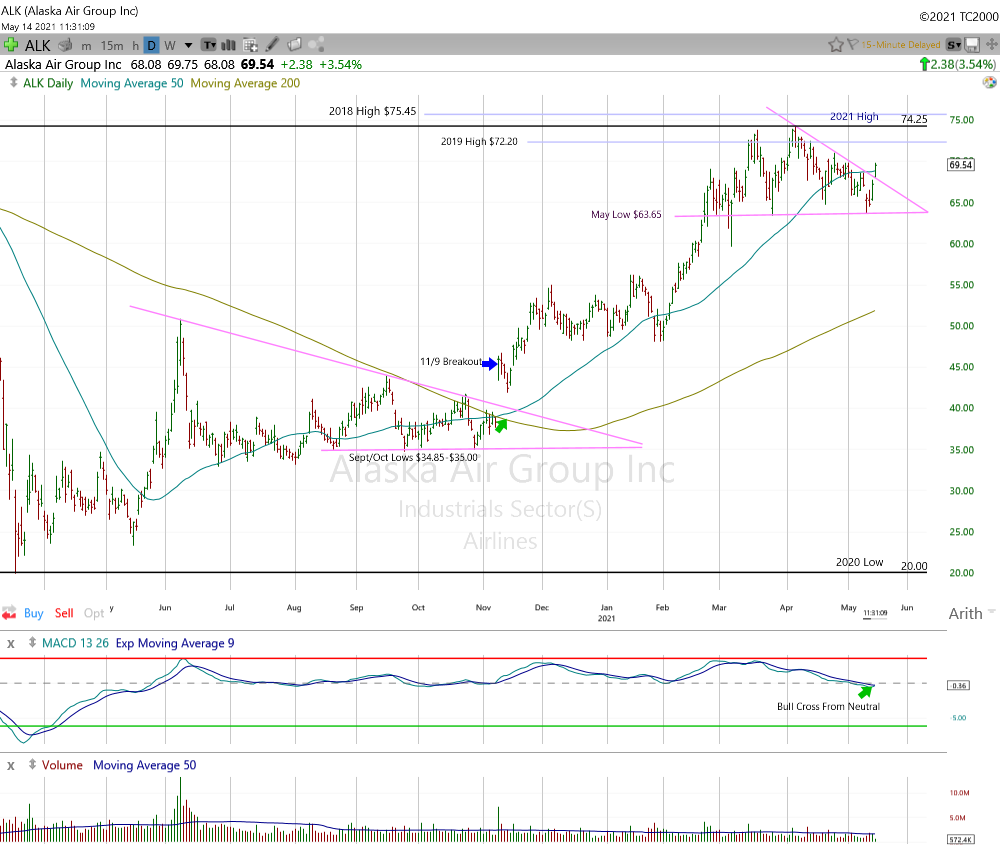This screenshot has height=850, width=1000.
Task: Edit the ALK Daily price plot label
Action: (48, 84)
